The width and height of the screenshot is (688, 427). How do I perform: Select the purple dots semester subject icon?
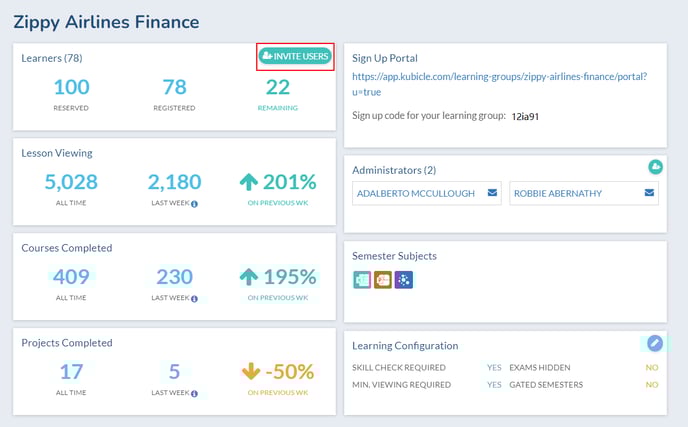[404, 280]
